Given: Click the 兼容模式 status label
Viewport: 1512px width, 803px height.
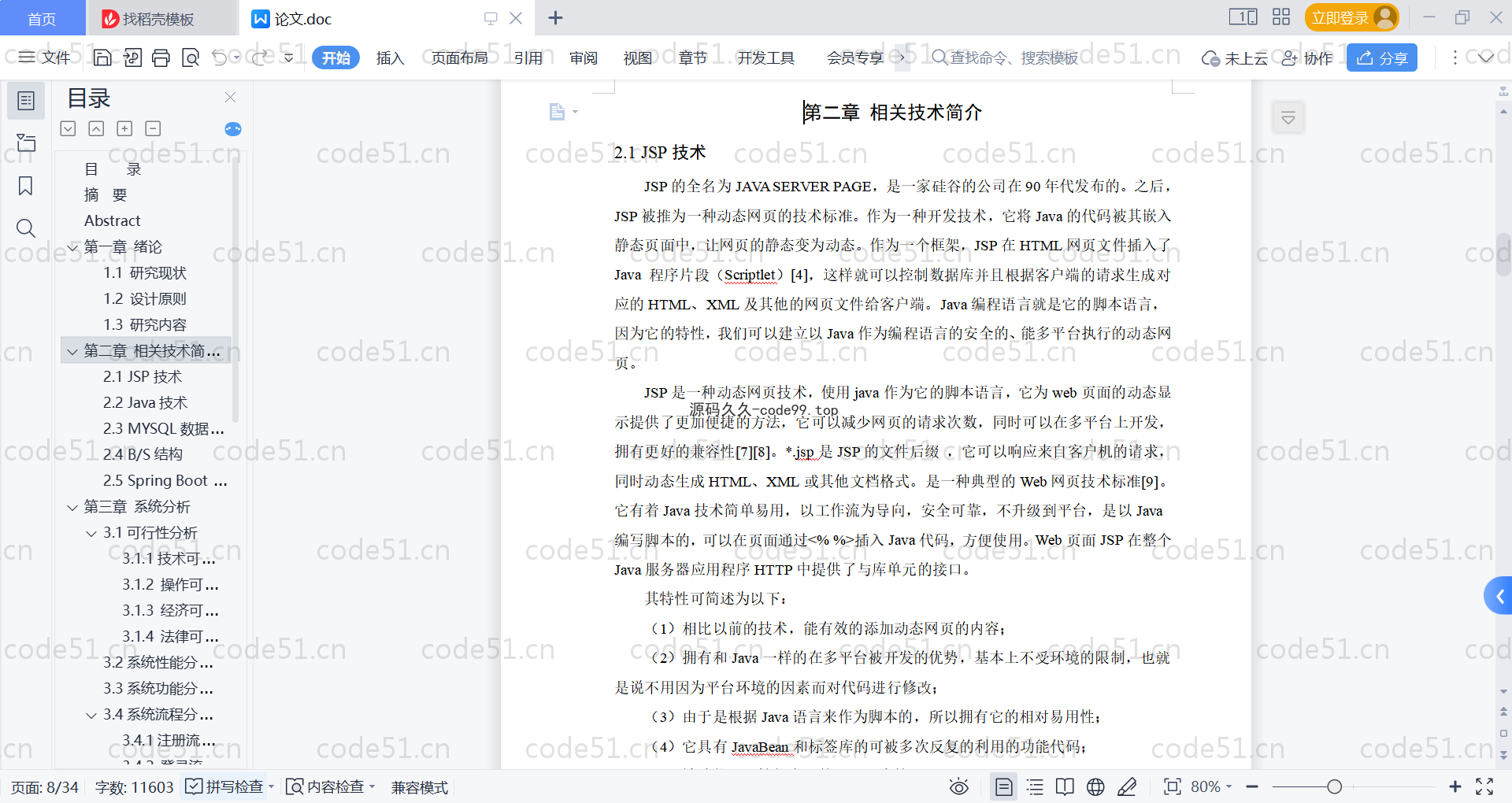Looking at the screenshot, I should click(x=419, y=787).
